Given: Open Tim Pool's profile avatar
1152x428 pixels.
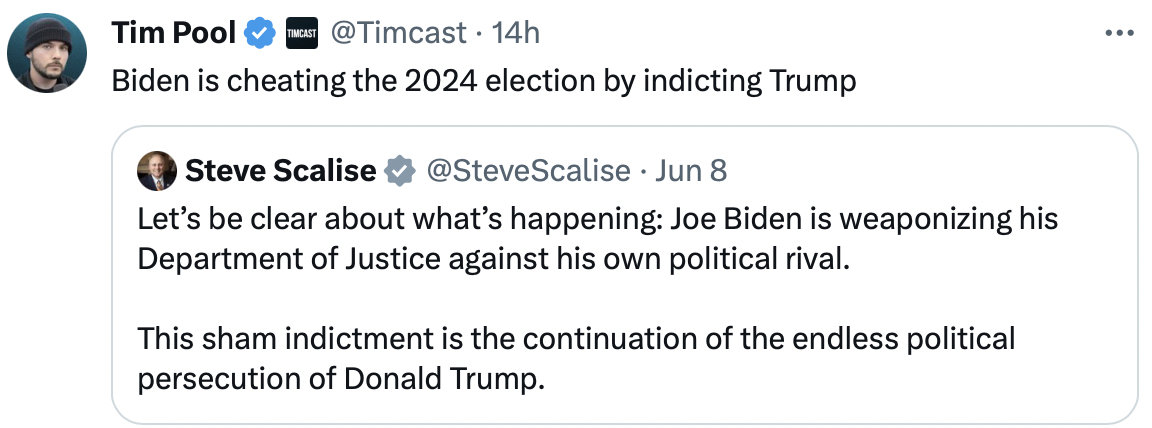Looking at the screenshot, I should pos(47,55).
